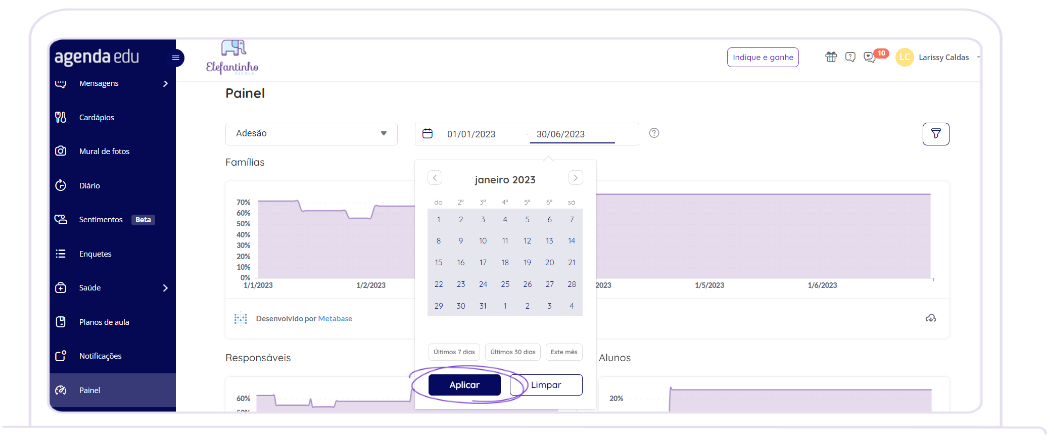The width and height of the screenshot is (1054, 440).
Task: Click the Aplicar button
Action: point(464,385)
